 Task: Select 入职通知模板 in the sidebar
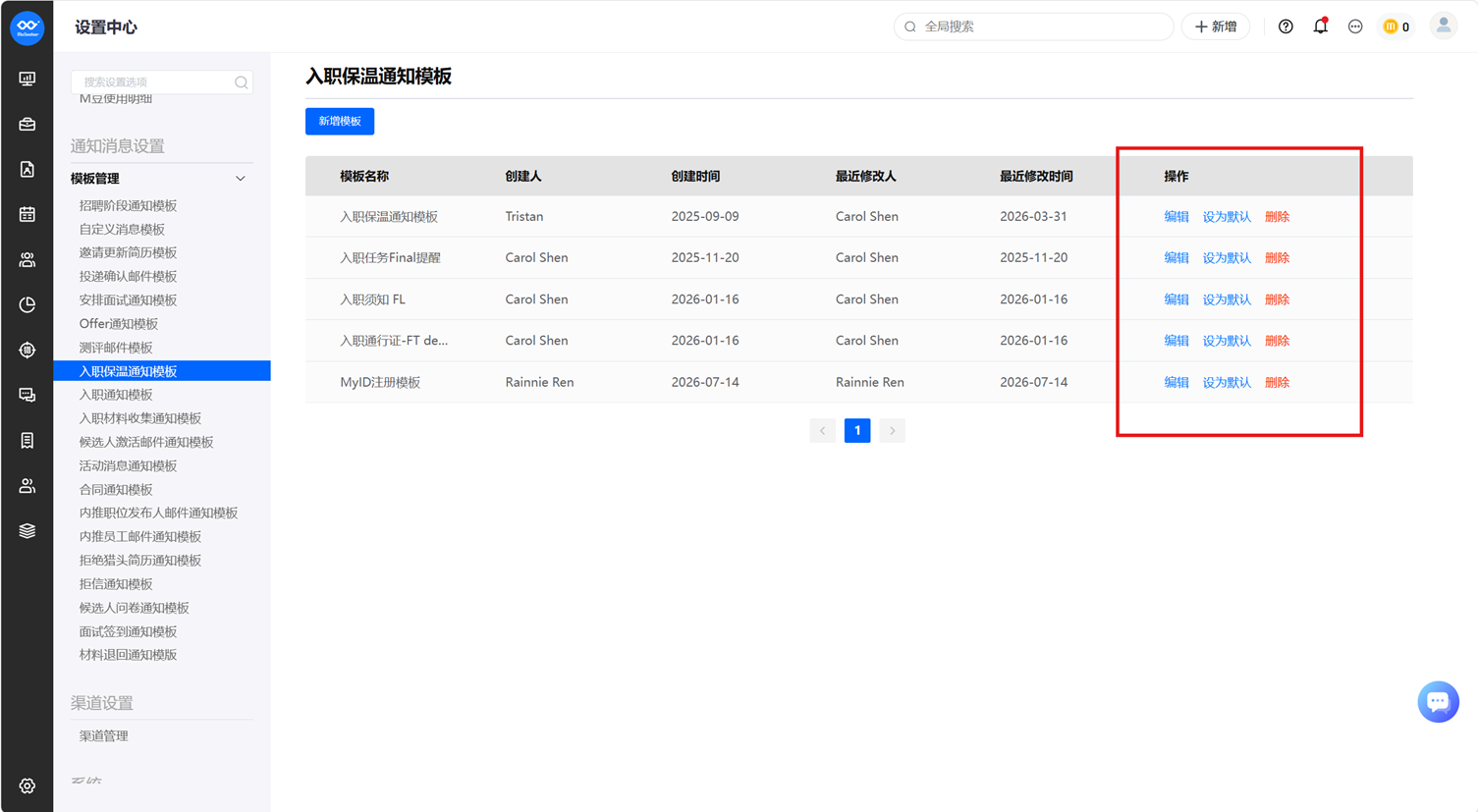coord(116,395)
